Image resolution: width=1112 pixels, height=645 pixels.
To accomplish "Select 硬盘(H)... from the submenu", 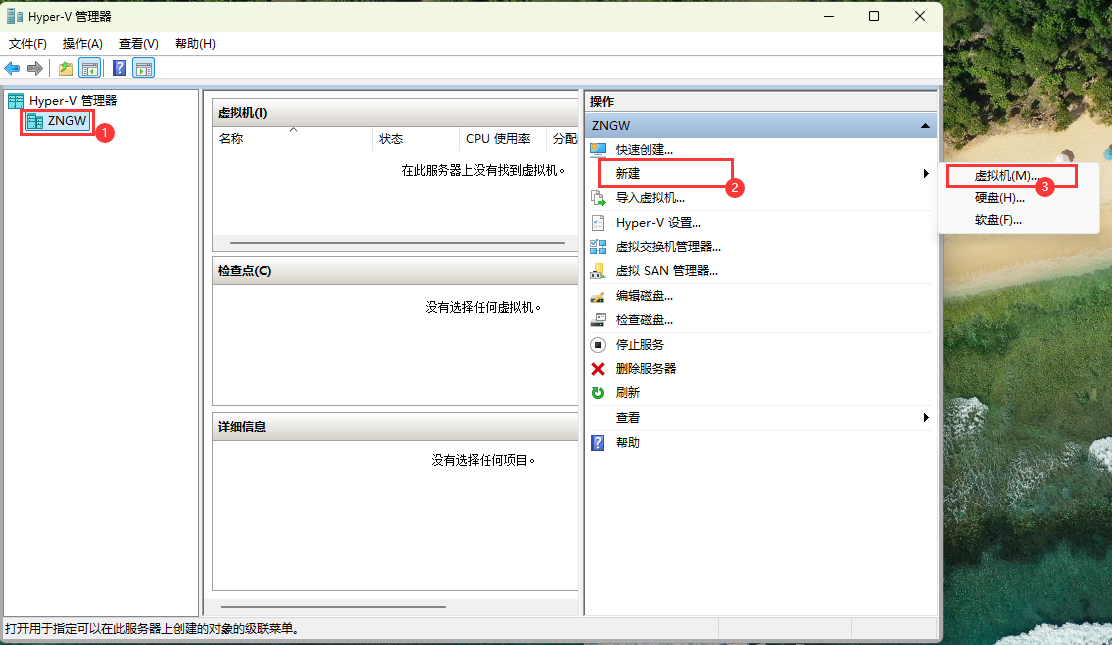I will click(999, 198).
